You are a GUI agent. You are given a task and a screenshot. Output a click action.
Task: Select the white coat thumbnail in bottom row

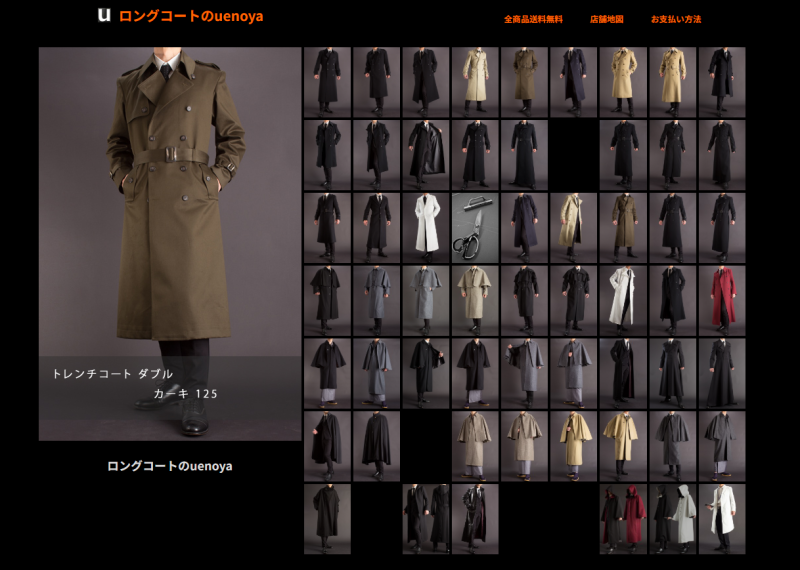pos(722,518)
